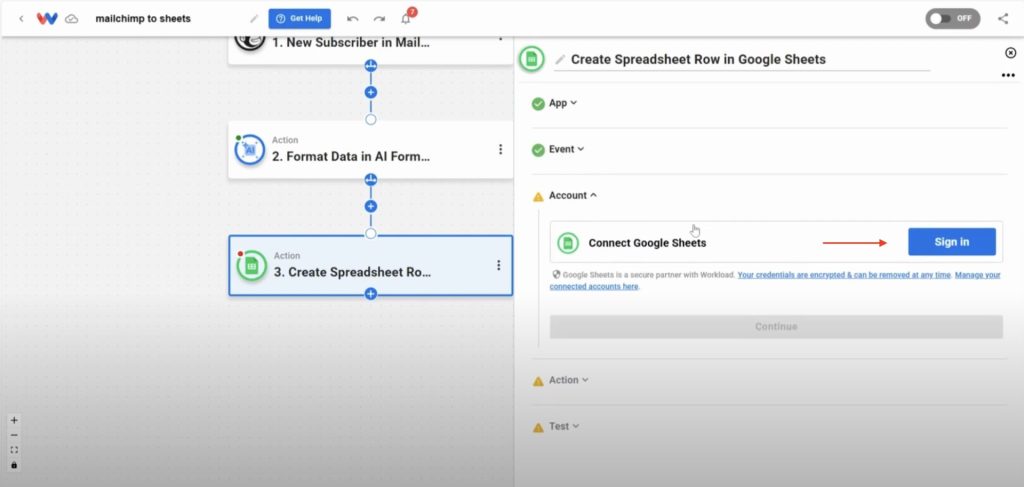This screenshot has height=487, width=1024.
Task: Open options menu for Format Data step
Action: pyautogui.click(x=500, y=149)
